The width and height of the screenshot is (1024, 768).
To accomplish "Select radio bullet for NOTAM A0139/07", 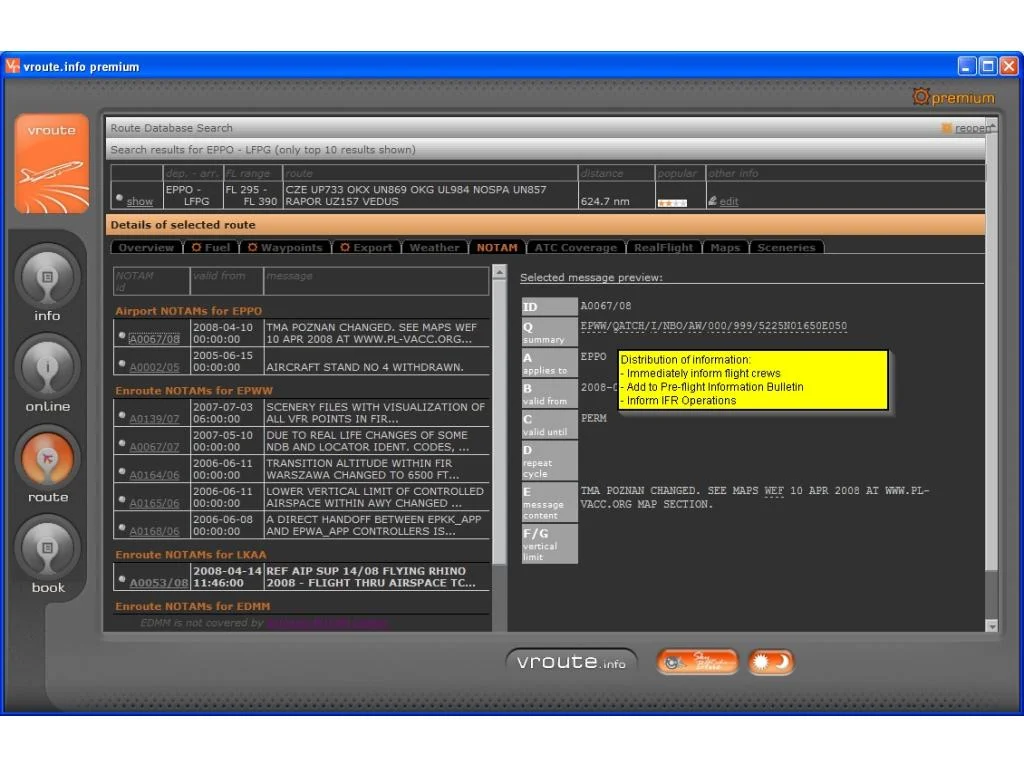I will tap(121, 415).
